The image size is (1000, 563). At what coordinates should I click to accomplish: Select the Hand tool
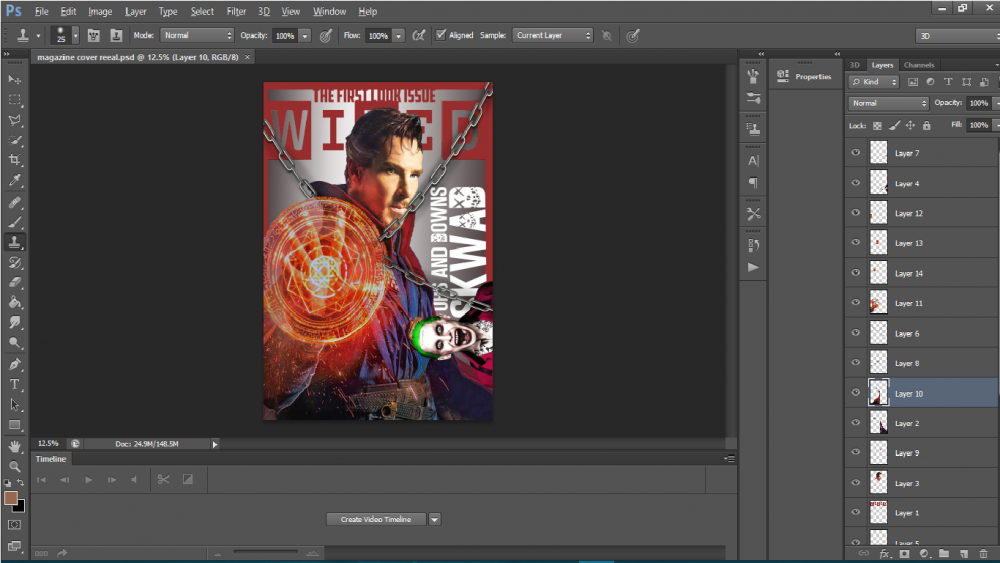[15, 446]
